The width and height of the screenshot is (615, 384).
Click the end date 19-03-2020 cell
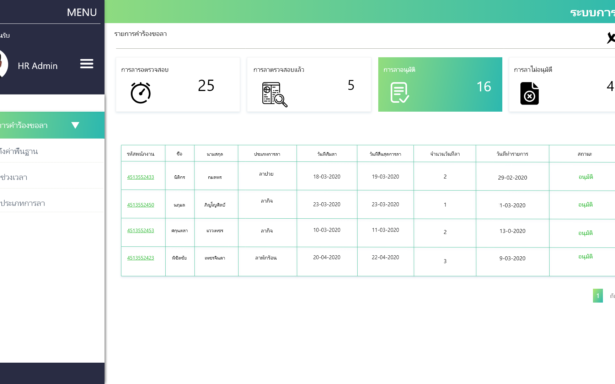click(x=385, y=177)
